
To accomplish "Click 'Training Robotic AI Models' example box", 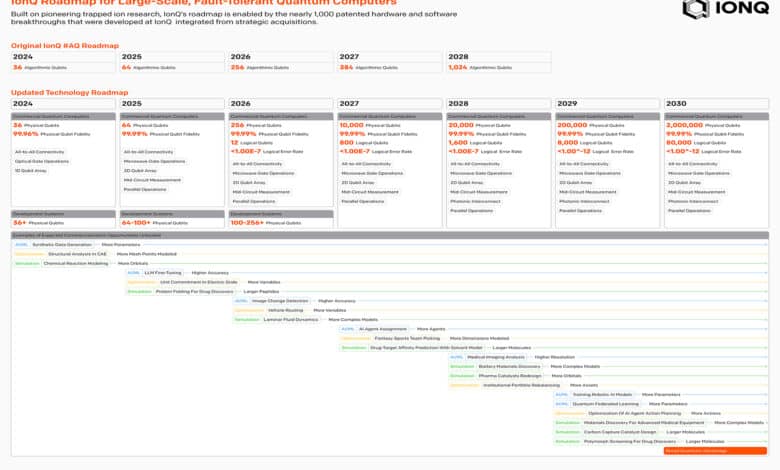I will [x=602, y=395].
